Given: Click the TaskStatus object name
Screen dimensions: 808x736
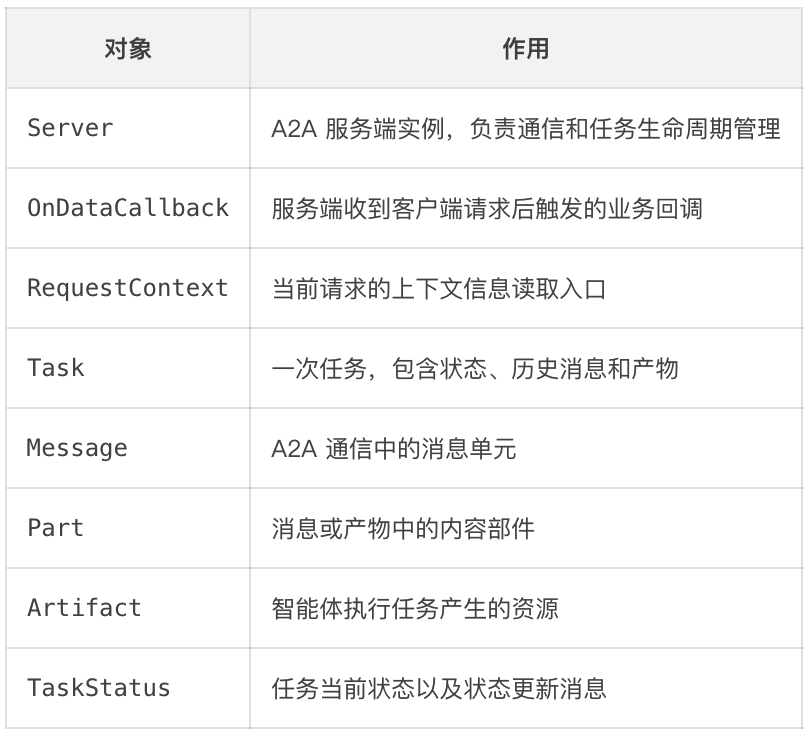Looking at the screenshot, I should [x=99, y=688].
